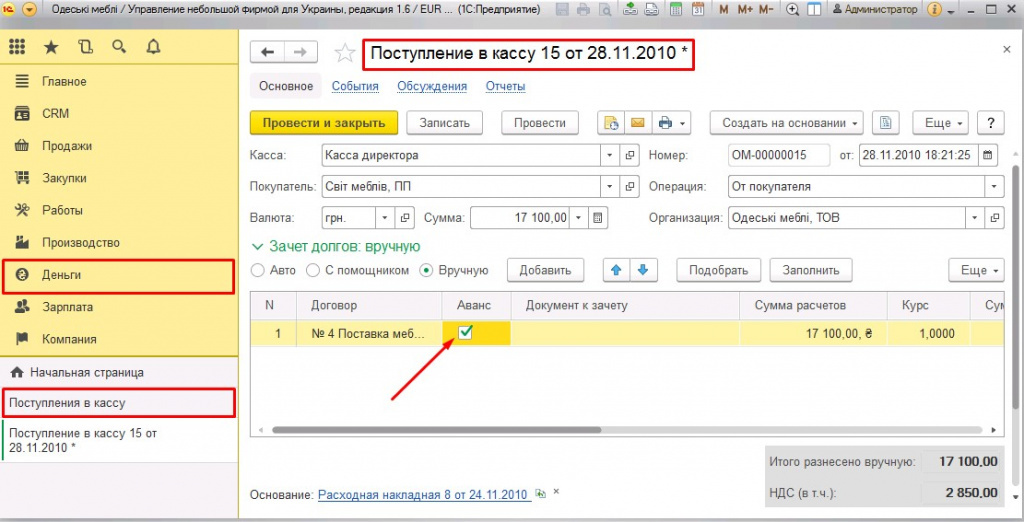Select the С помощником radio option
This screenshot has height=522, width=1024.
[314, 270]
